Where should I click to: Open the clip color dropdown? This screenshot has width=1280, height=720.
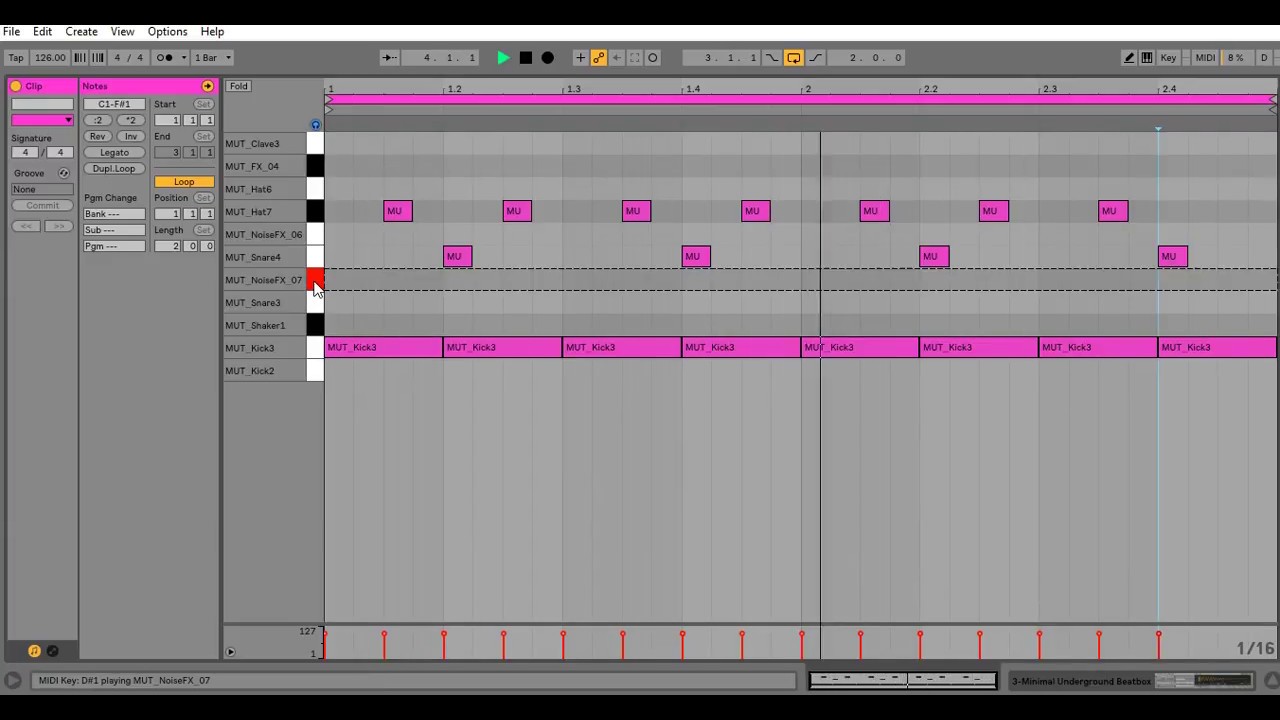click(42, 120)
